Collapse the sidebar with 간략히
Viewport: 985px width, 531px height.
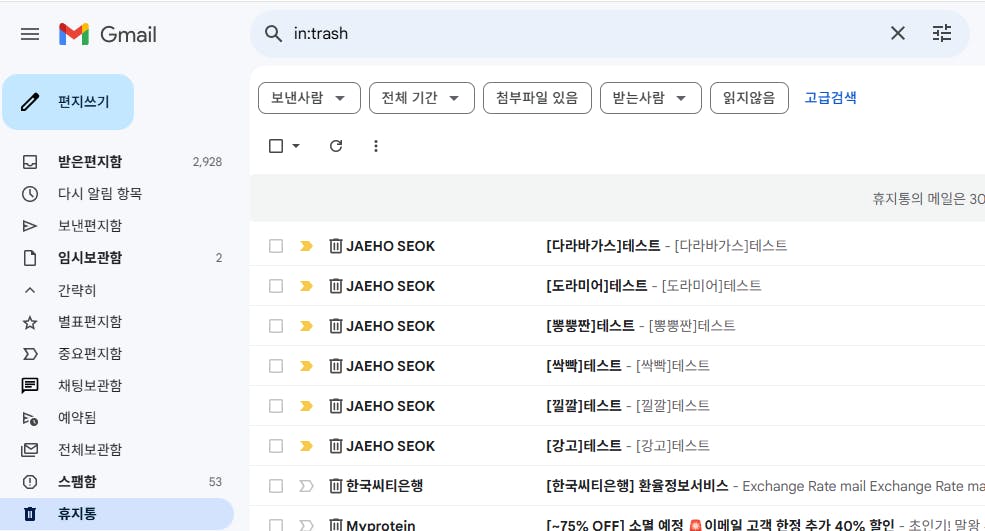pyautogui.click(x=77, y=290)
